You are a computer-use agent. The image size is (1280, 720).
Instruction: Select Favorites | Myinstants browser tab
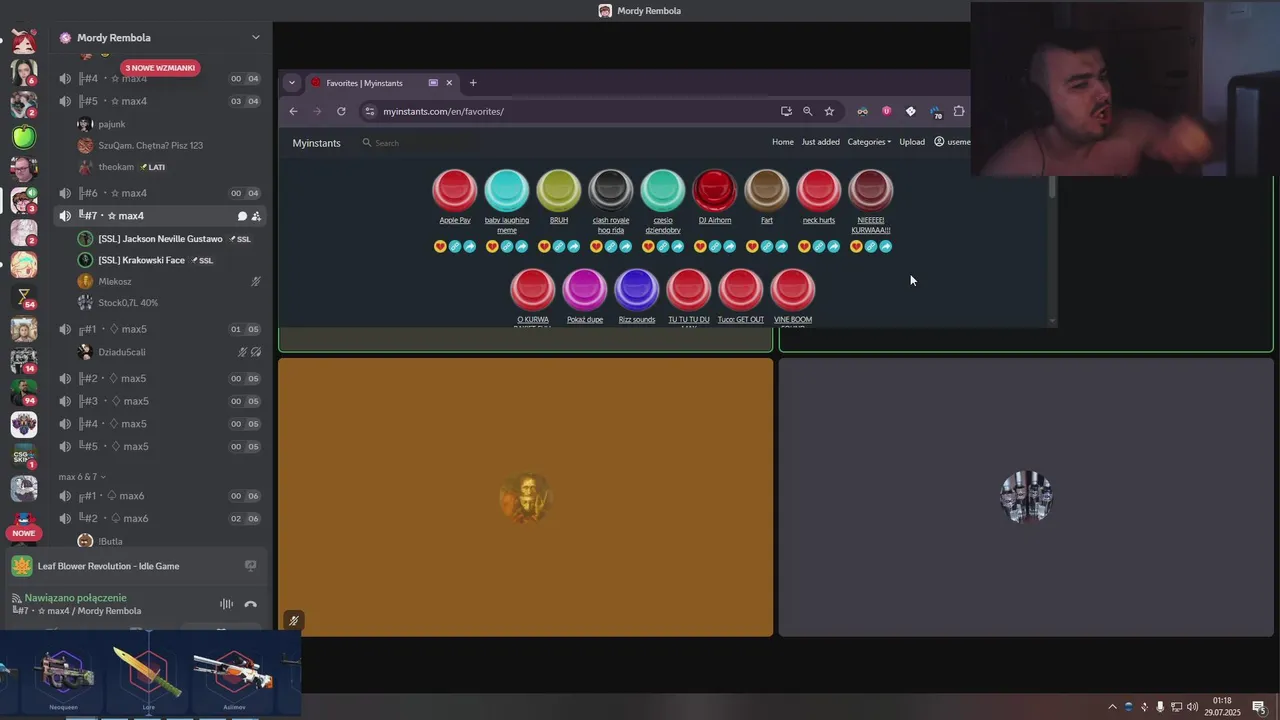[x=383, y=83]
